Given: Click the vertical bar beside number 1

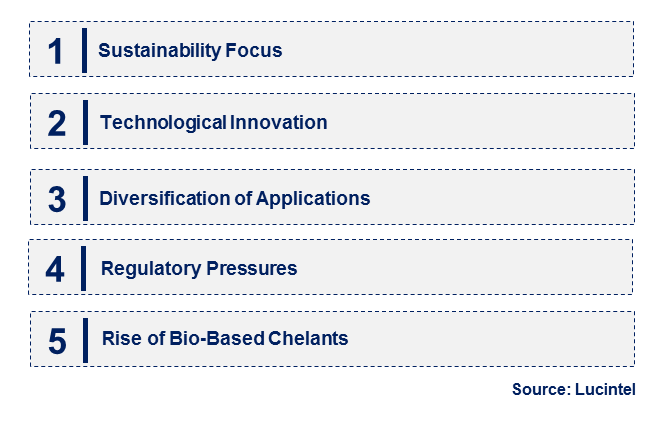Looking at the screenshot, I should [84, 51].
